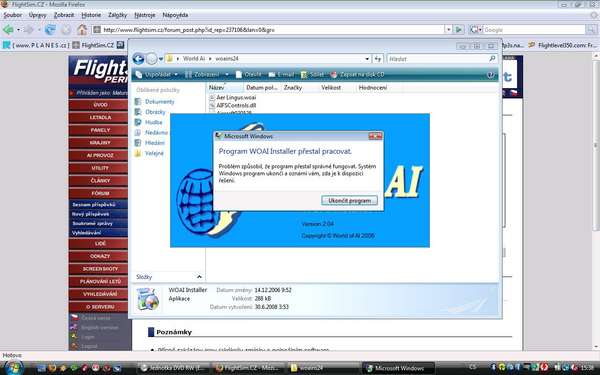Sort files by Datum pořízení column

(x=262, y=88)
